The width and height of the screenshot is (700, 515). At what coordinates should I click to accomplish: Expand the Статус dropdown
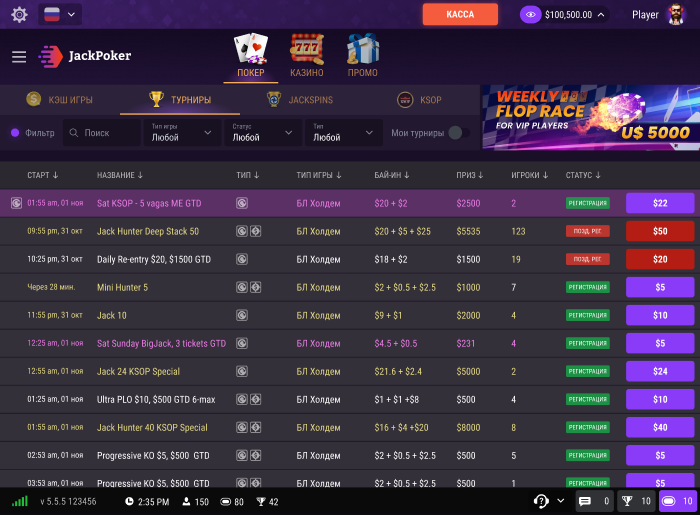coord(262,133)
